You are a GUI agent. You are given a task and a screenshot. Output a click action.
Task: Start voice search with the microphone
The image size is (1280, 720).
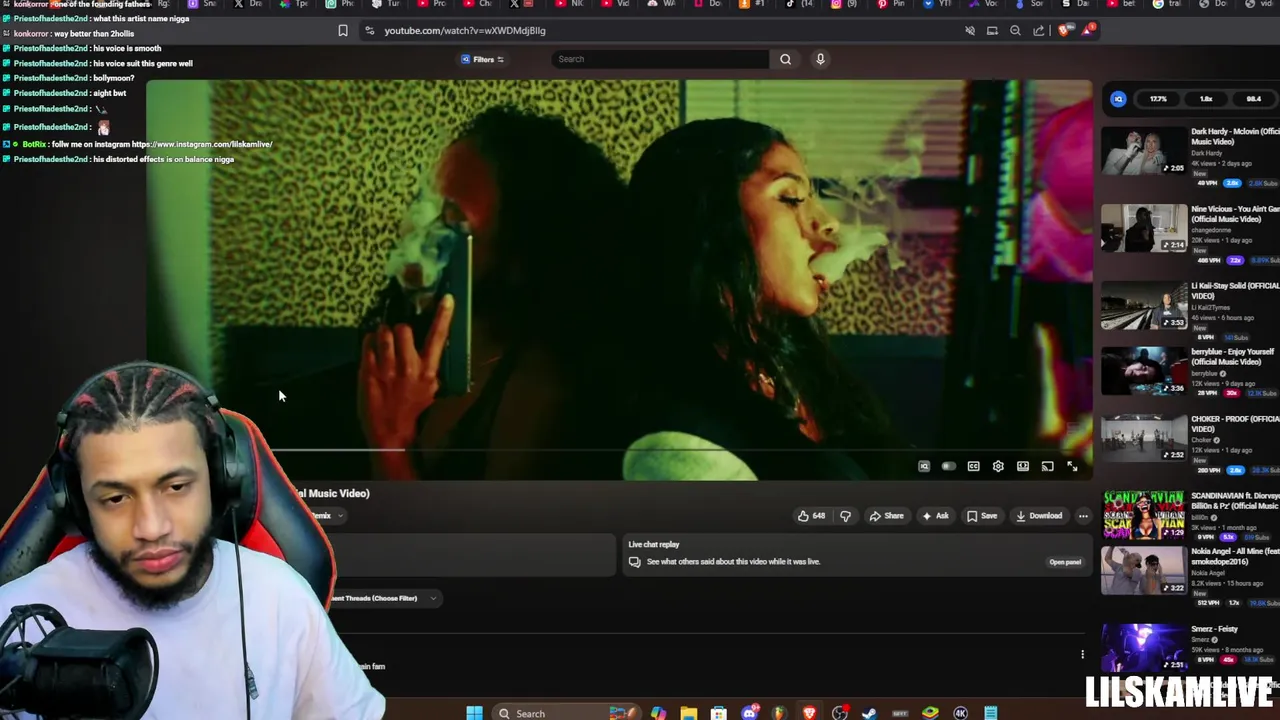820,59
